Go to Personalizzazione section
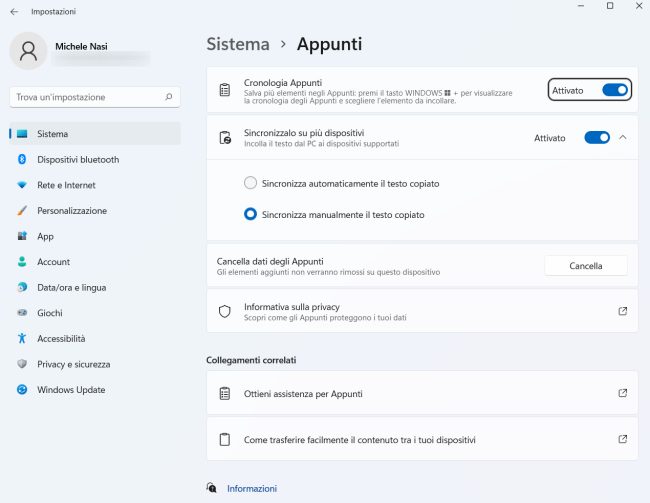This screenshot has width=650, height=503. pos(71,211)
